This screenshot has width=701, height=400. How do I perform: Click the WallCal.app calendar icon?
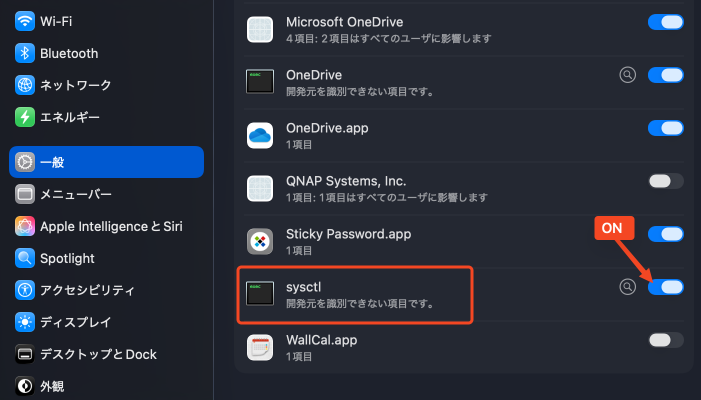(260, 347)
